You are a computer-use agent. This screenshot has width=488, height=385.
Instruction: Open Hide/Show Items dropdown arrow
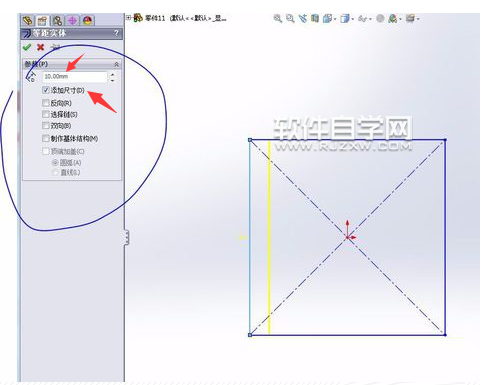370,19
